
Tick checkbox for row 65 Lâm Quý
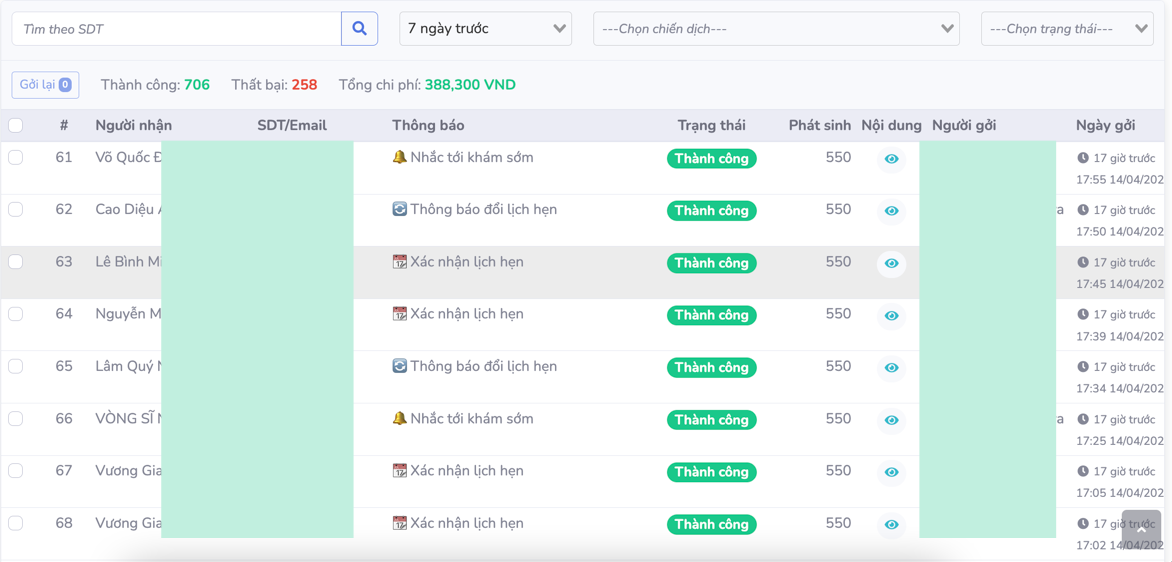pyautogui.click(x=16, y=366)
